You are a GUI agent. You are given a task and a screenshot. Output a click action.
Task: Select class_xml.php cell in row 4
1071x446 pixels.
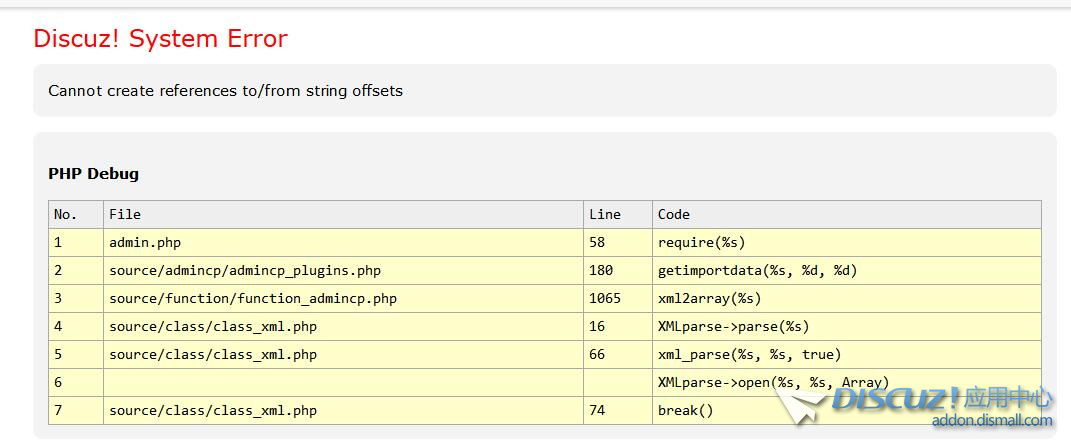click(x=344, y=326)
